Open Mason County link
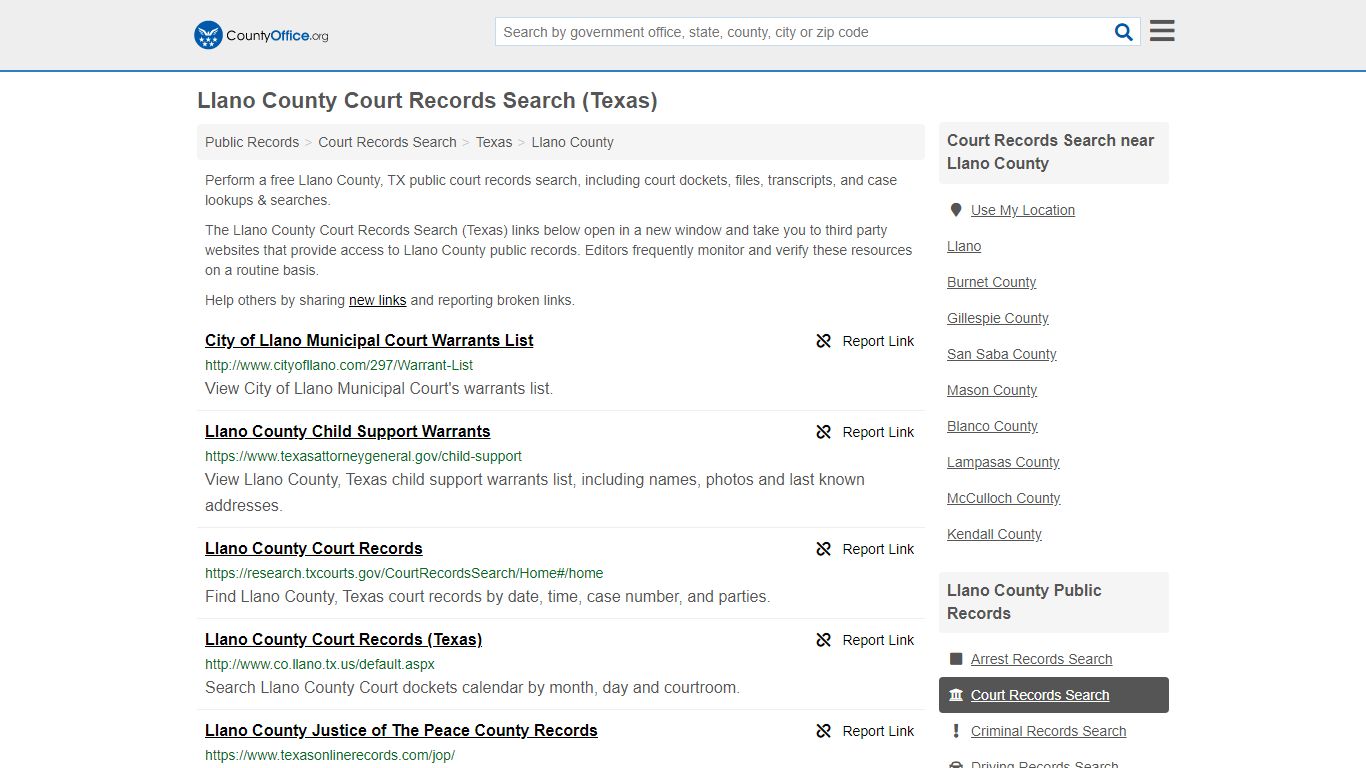 992,390
